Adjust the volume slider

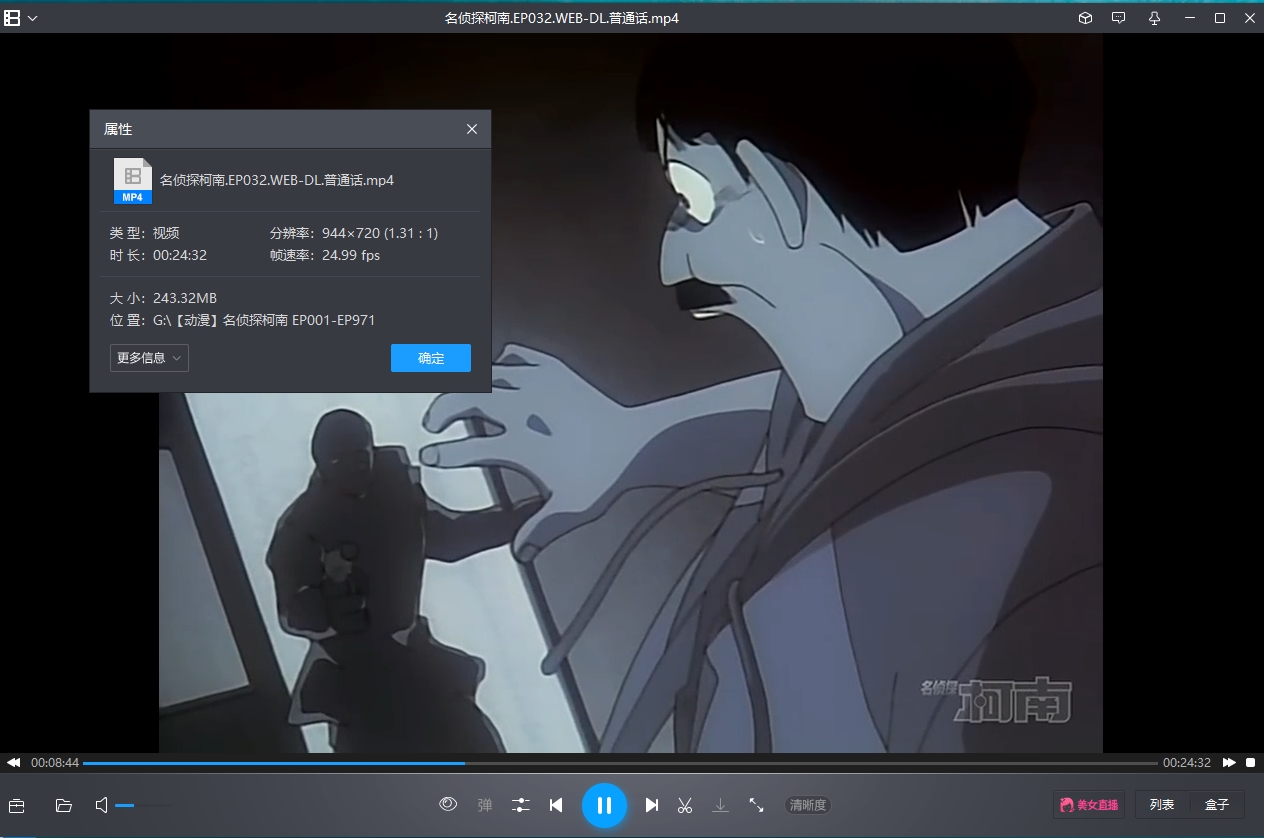tap(143, 805)
